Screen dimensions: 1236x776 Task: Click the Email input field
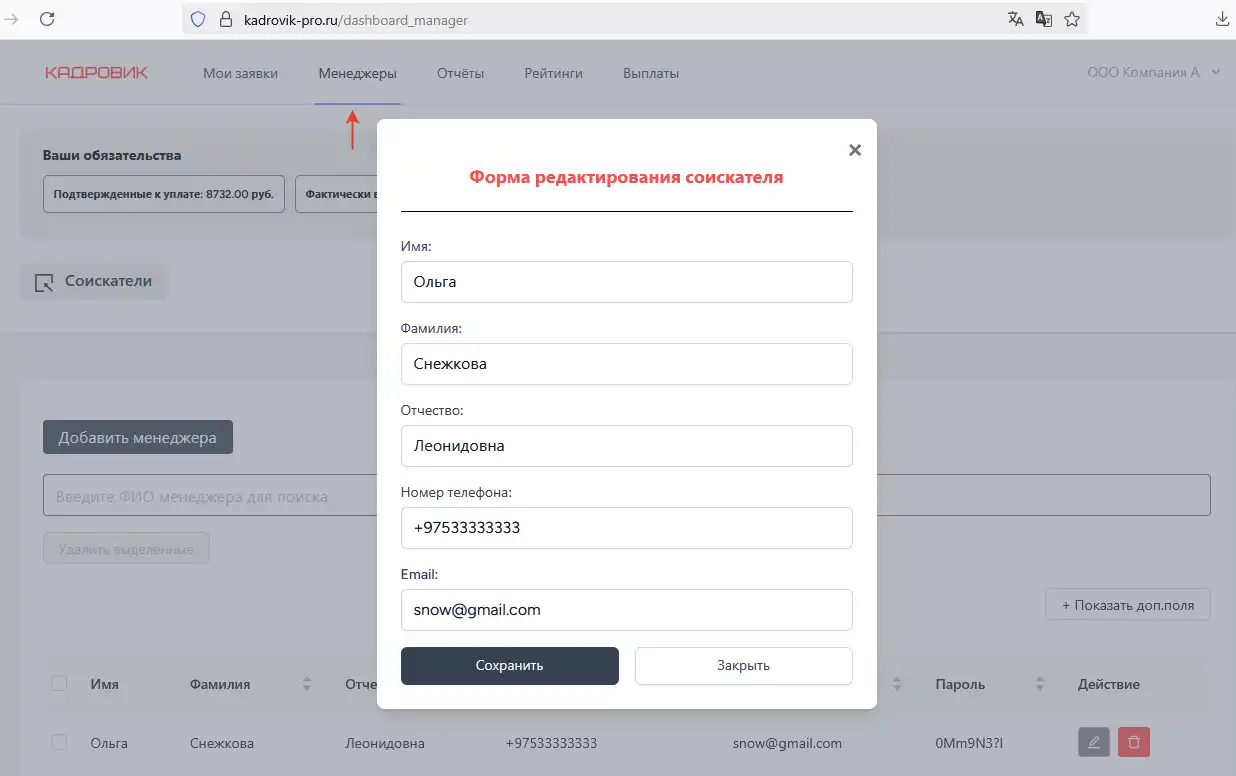[x=626, y=610]
